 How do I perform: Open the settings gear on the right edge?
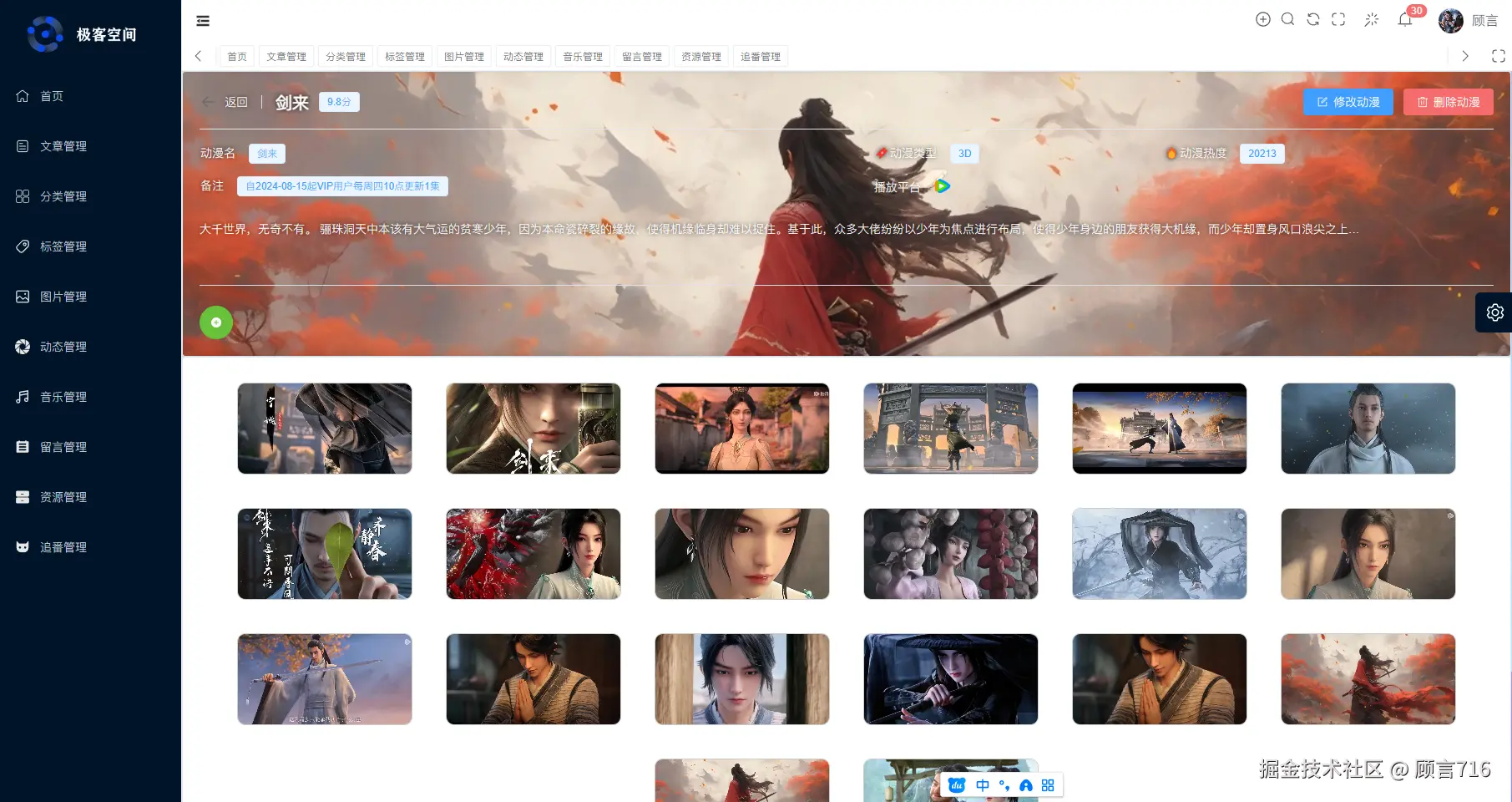[x=1494, y=312]
